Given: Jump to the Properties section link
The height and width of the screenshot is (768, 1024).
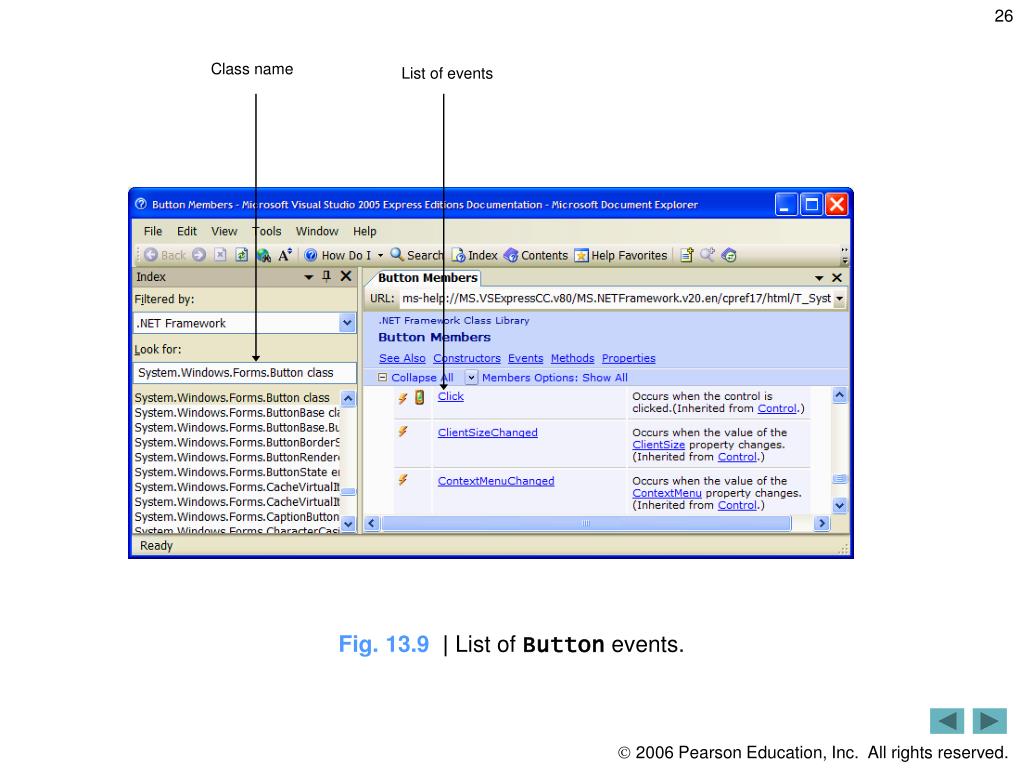Looking at the screenshot, I should coord(628,358).
